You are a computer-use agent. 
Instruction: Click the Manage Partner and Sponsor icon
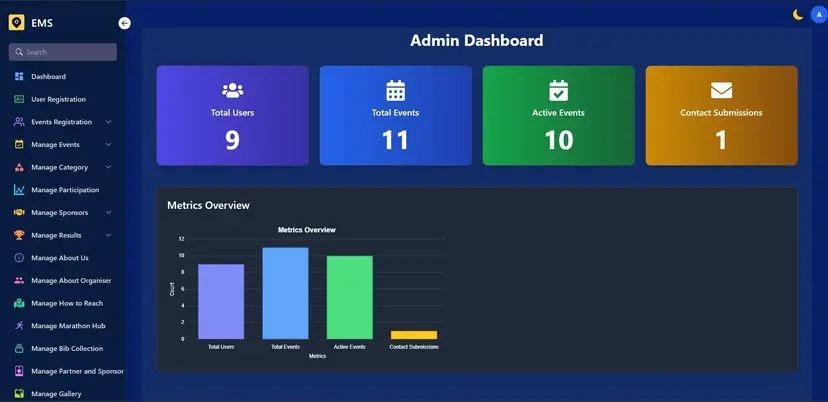click(x=19, y=371)
